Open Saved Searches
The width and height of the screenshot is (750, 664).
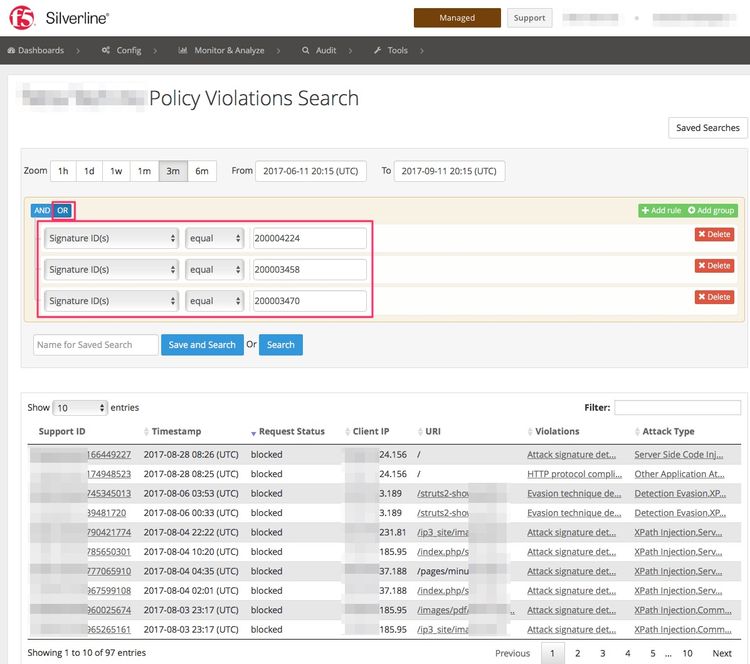707,128
